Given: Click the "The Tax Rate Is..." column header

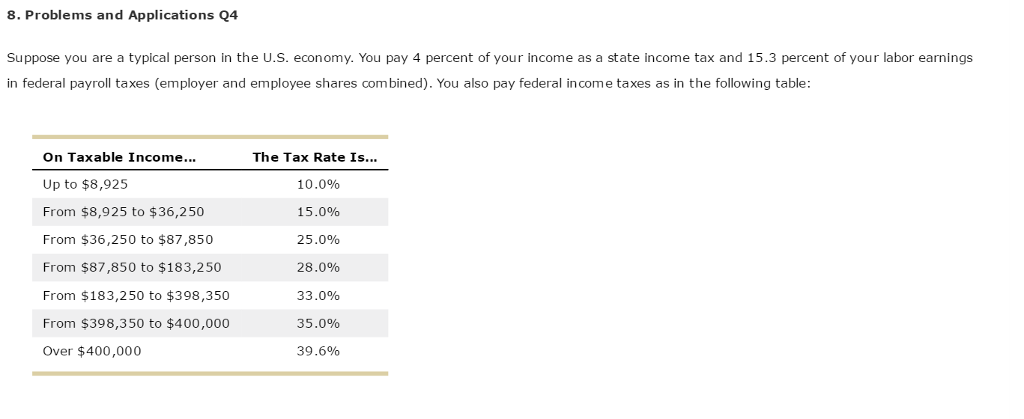Looking at the screenshot, I should [x=315, y=157].
